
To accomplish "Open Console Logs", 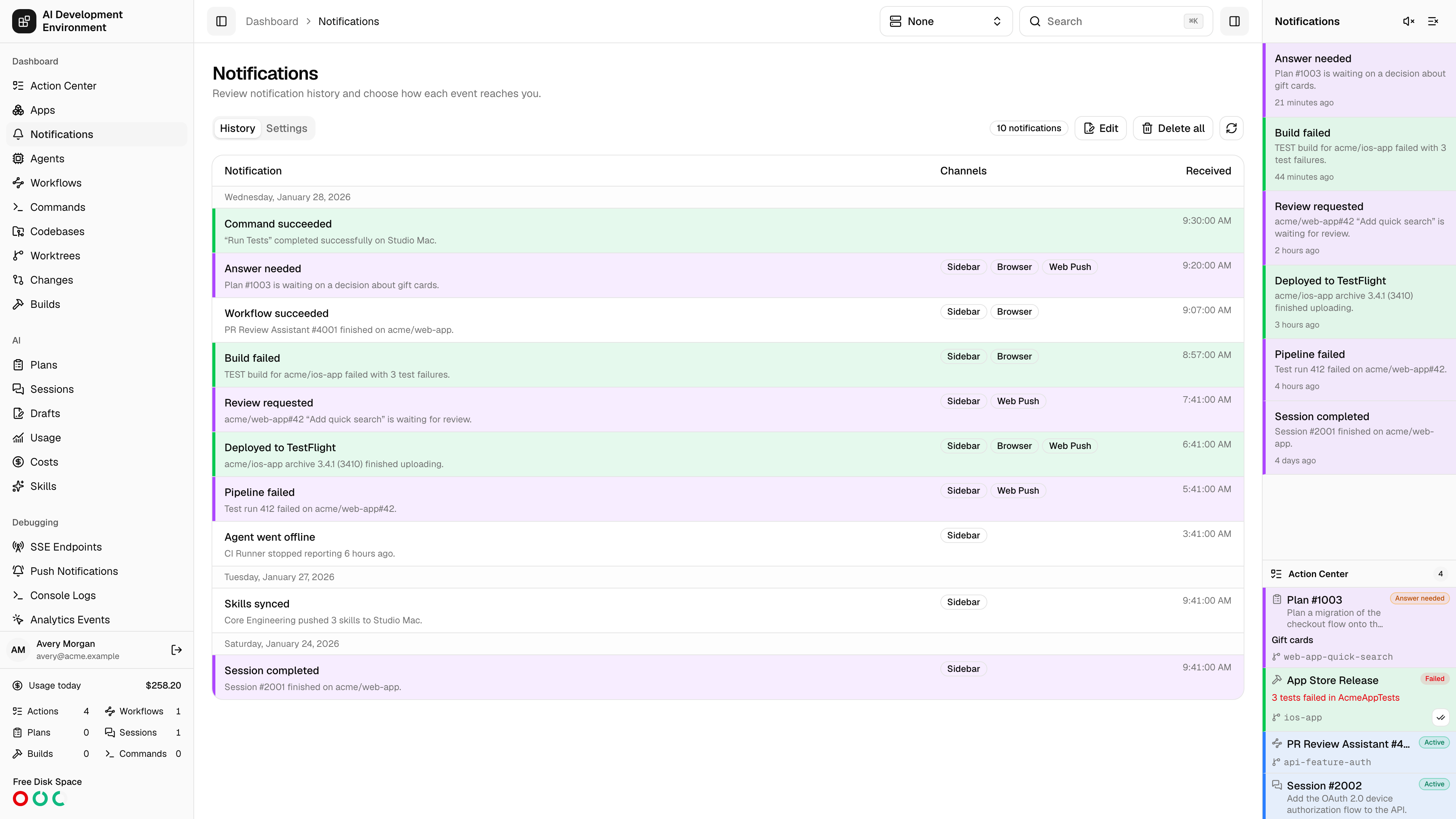I will pos(97,596).
